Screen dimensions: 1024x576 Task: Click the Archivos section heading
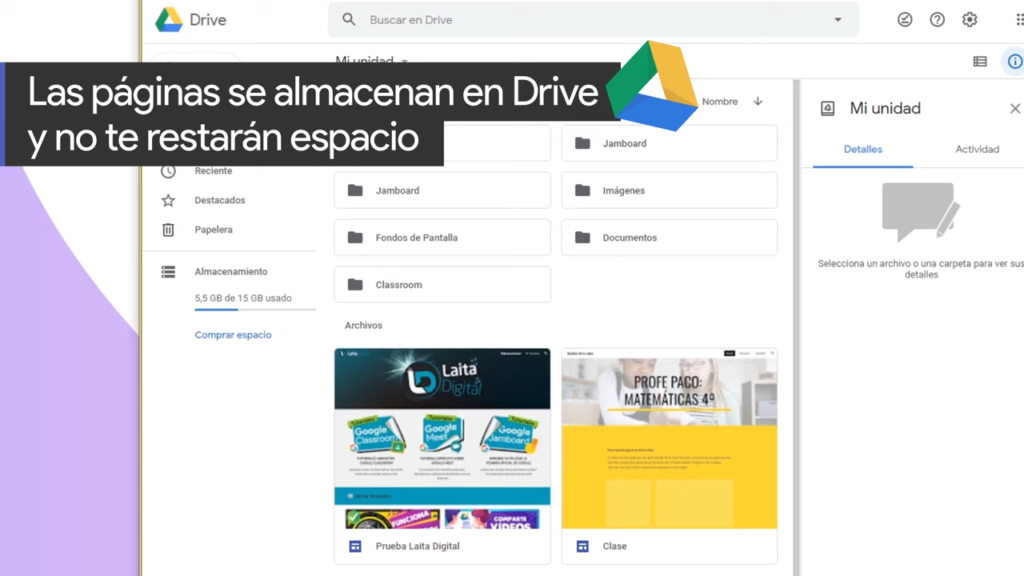tap(364, 325)
